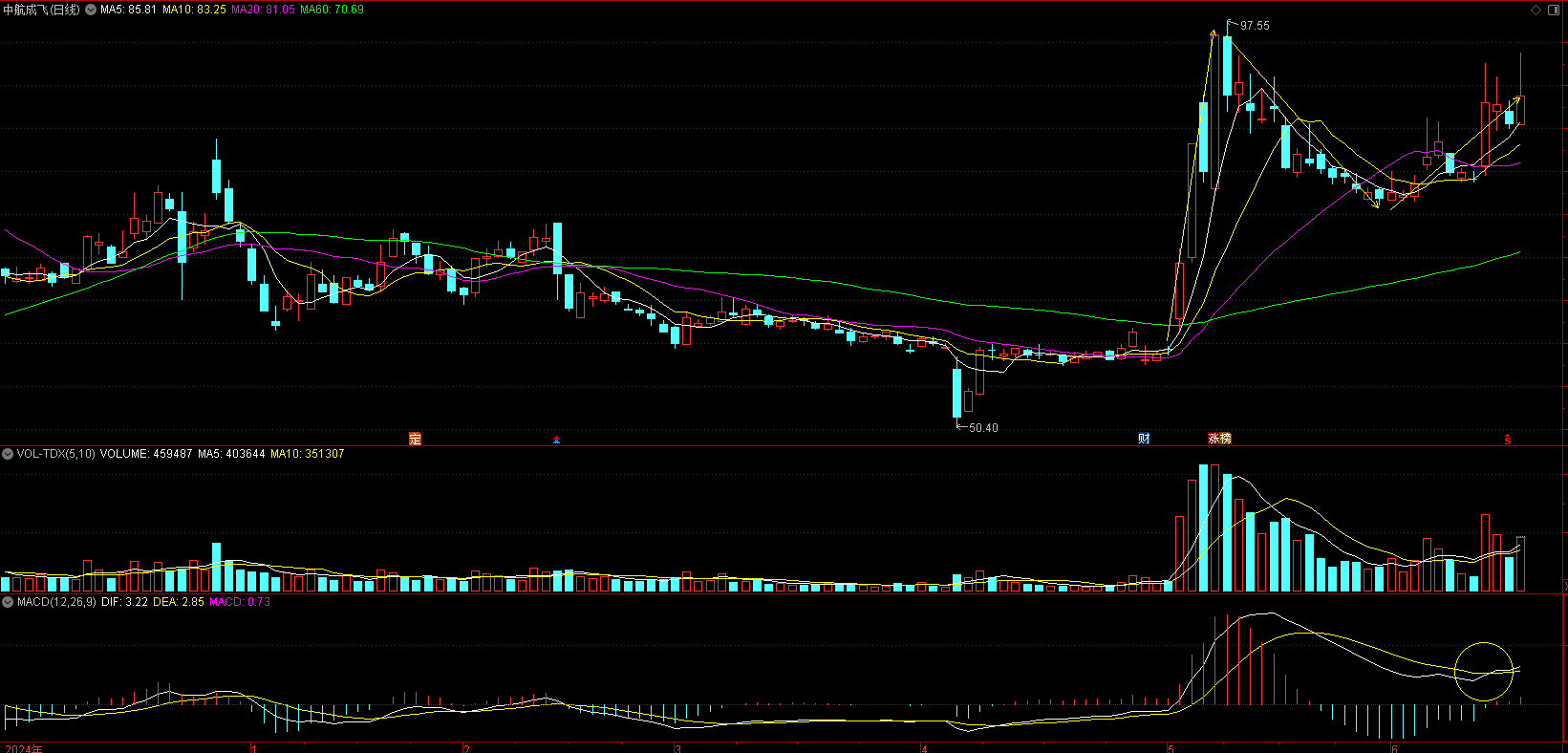Click the 50.40 low price label
This screenshot has width=1568, height=753.
tap(983, 428)
